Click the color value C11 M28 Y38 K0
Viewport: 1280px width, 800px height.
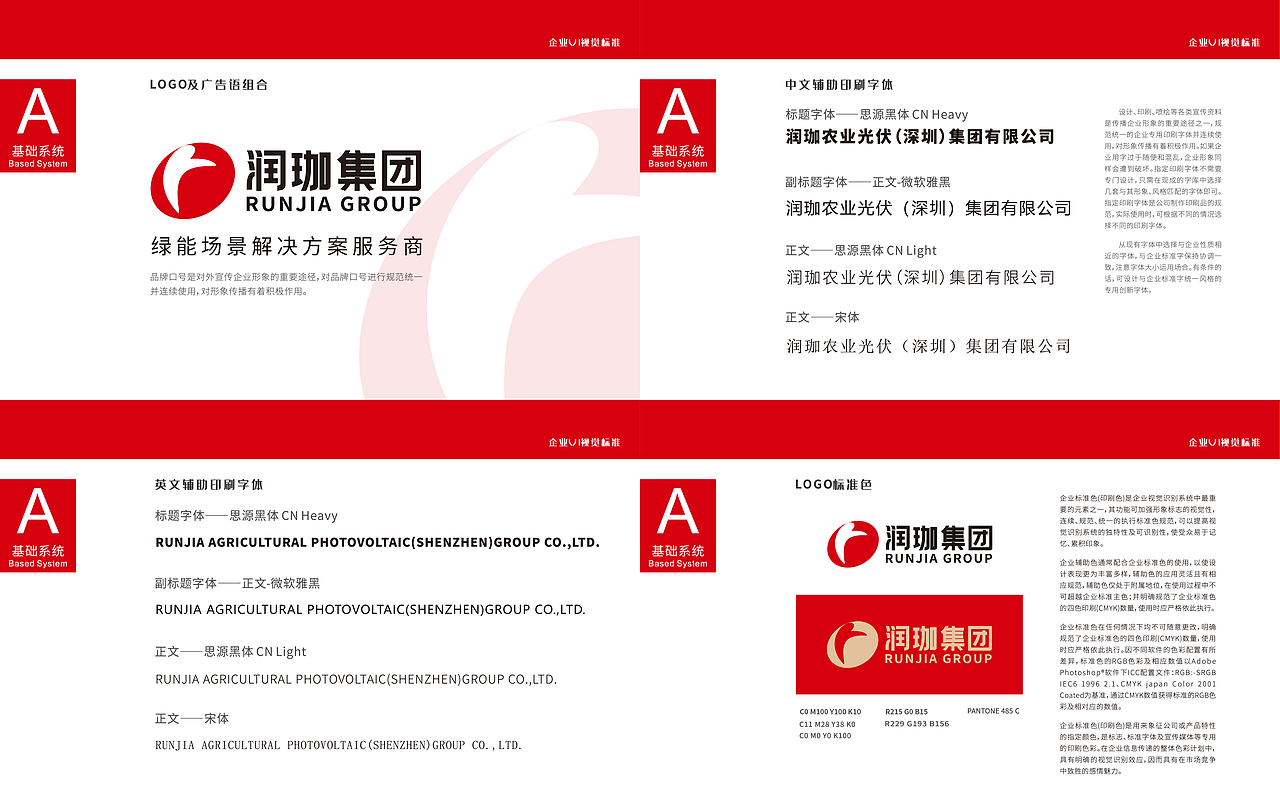[x=827, y=724]
